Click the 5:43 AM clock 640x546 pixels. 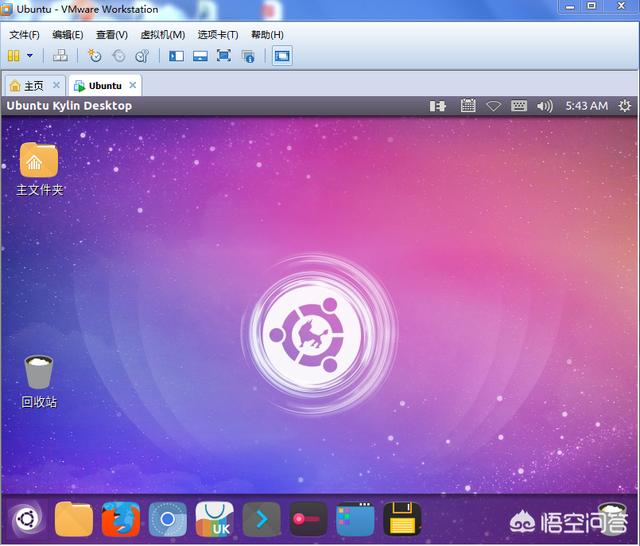[586, 106]
